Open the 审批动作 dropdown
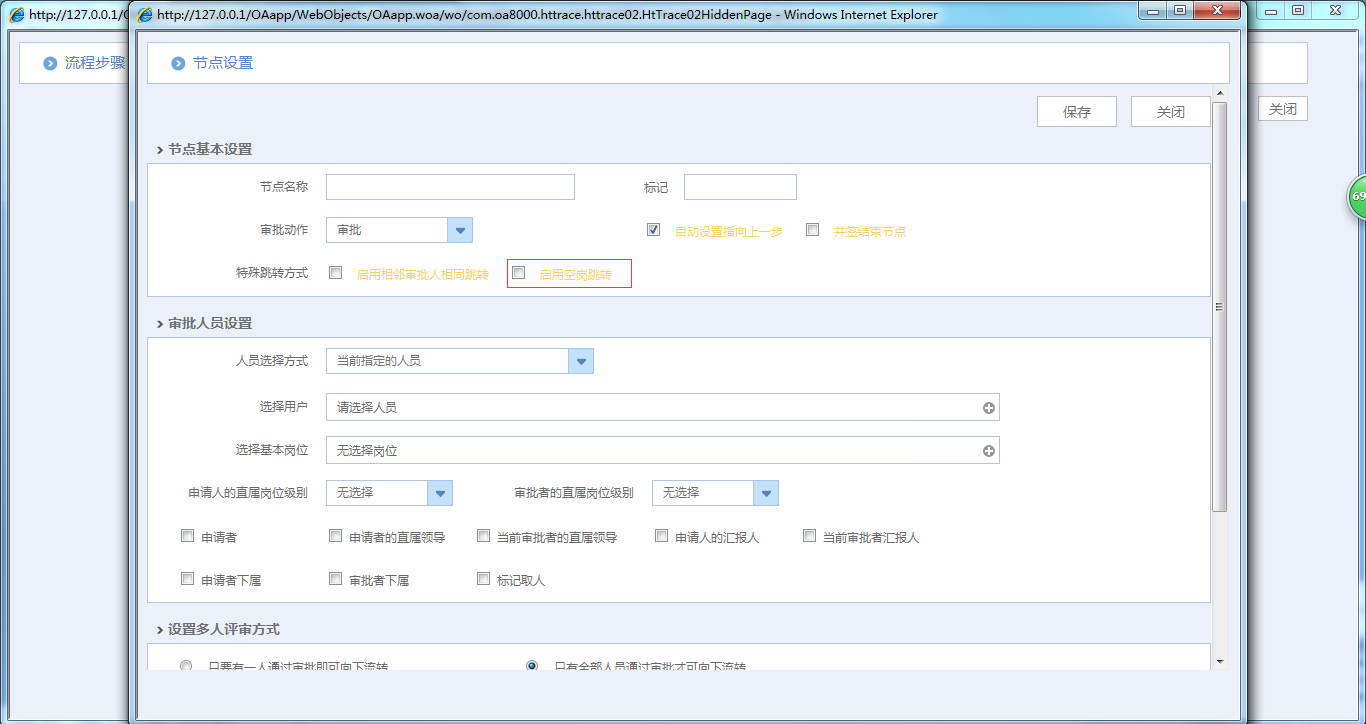The image size is (1366, 724). (460, 230)
